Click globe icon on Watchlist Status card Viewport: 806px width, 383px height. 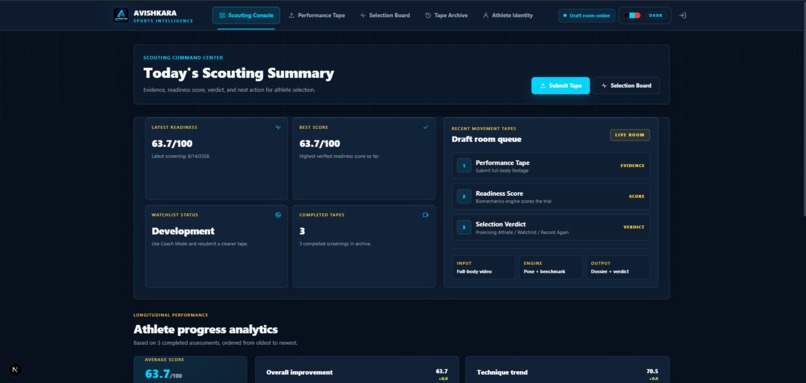click(x=278, y=215)
